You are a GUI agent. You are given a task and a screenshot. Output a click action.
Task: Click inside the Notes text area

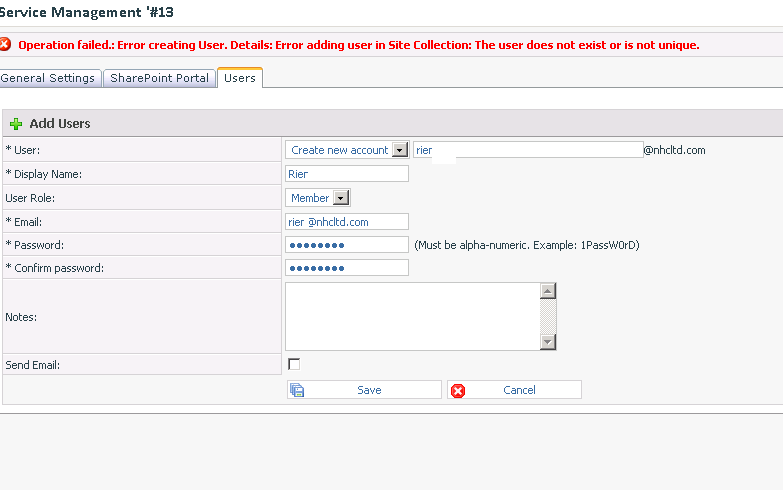(412, 316)
